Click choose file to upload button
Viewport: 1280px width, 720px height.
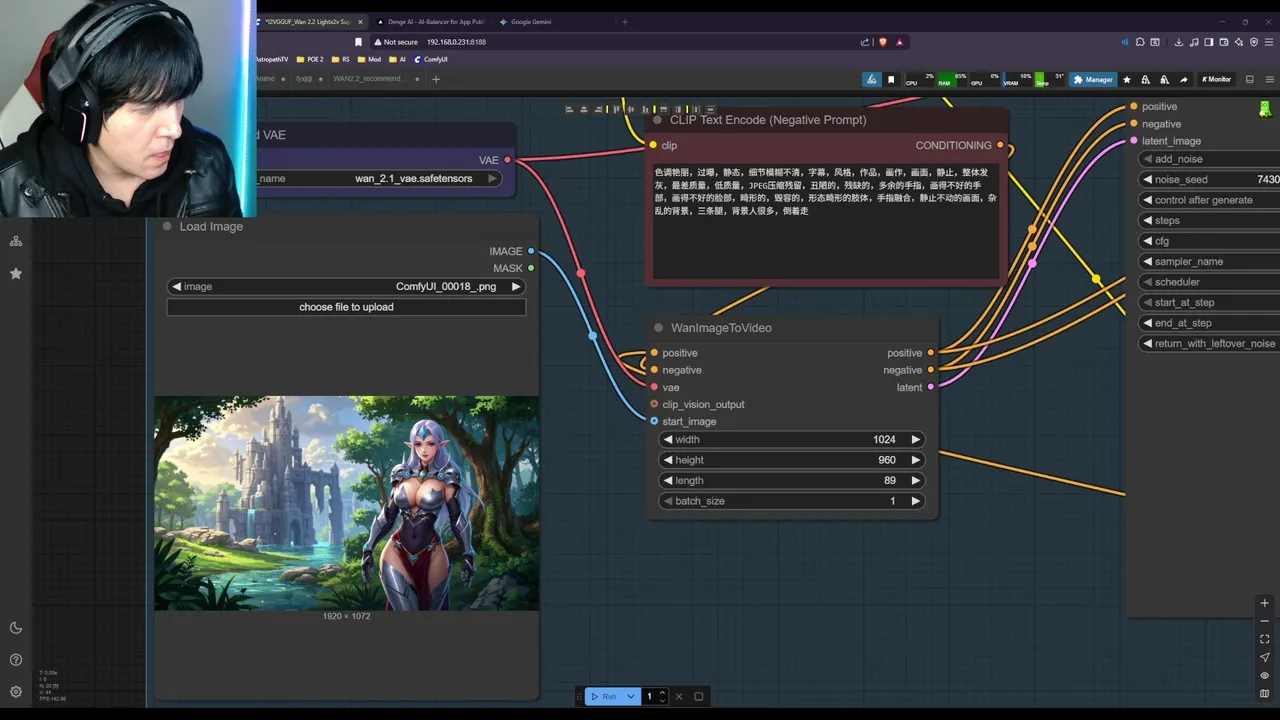(x=346, y=307)
